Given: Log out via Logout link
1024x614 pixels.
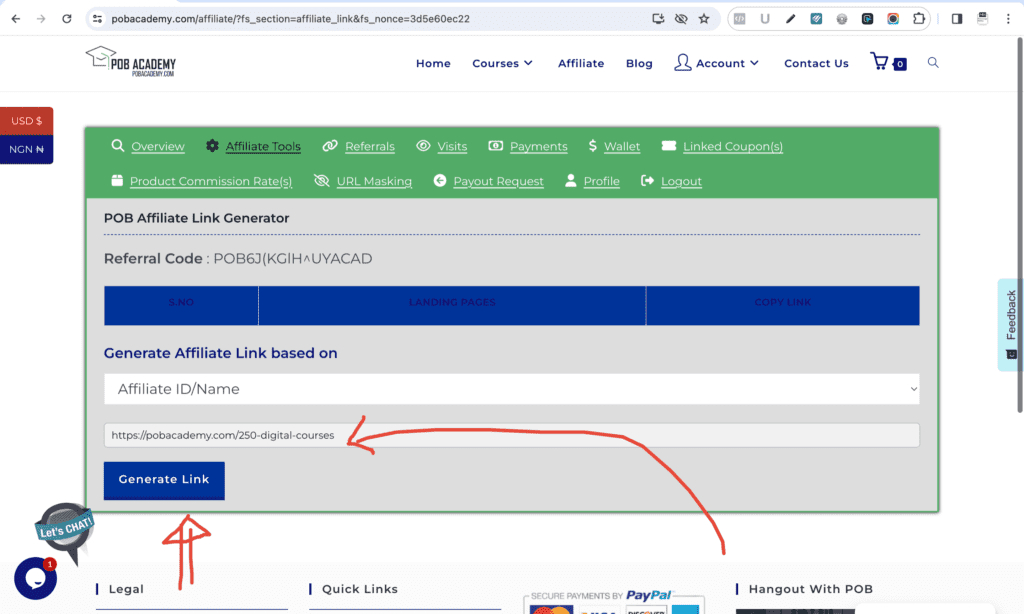Looking at the screenshot, I should [x=681, y=181].
